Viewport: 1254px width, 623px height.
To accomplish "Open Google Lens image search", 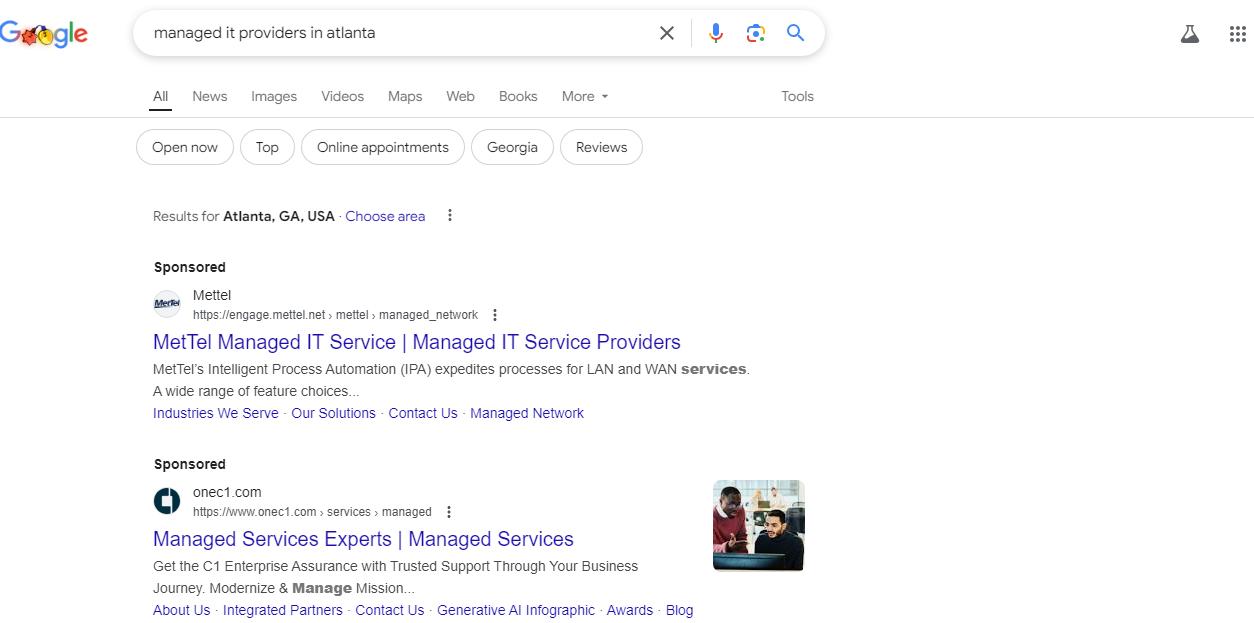I will pos(756,33).
